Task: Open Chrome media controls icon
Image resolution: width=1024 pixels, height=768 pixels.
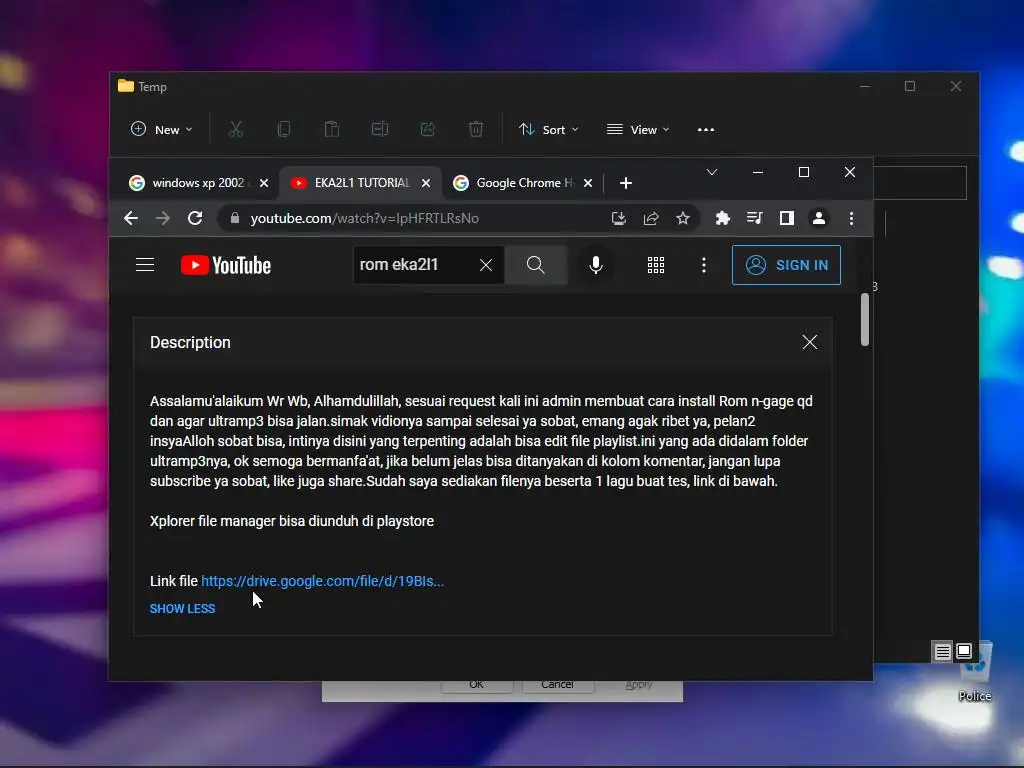Action: [x=754, y=218]
